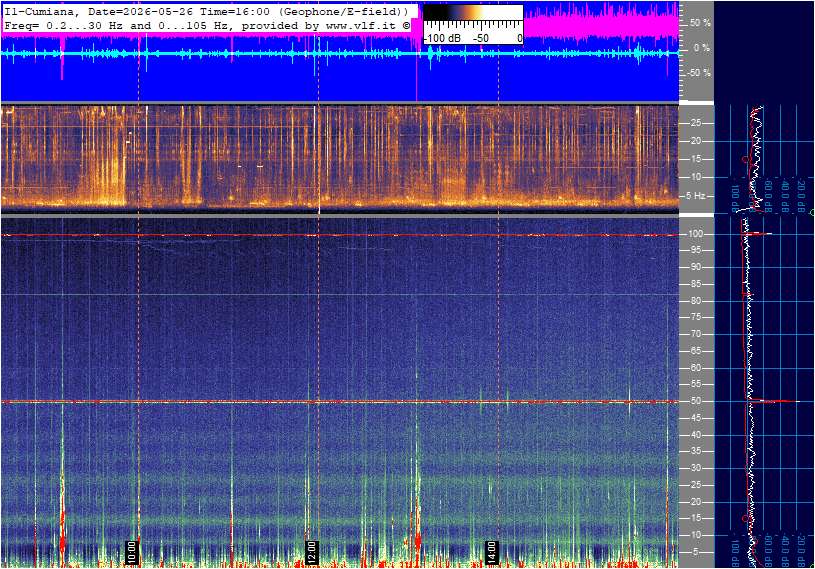
Task: Click the 45 frequency axis label
Action: (695, 418)
